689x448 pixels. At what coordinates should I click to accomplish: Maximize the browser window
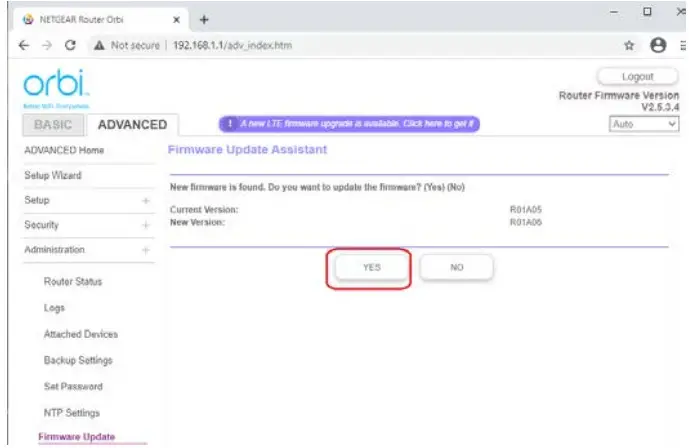(647, 12)
